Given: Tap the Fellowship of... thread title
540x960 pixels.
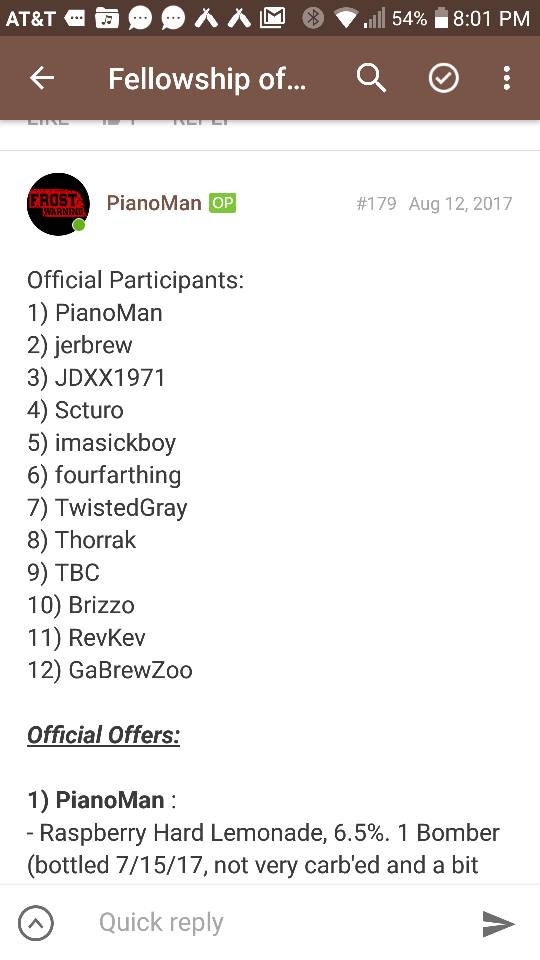Looking at the screenshot, I should [x=207, y=79].
